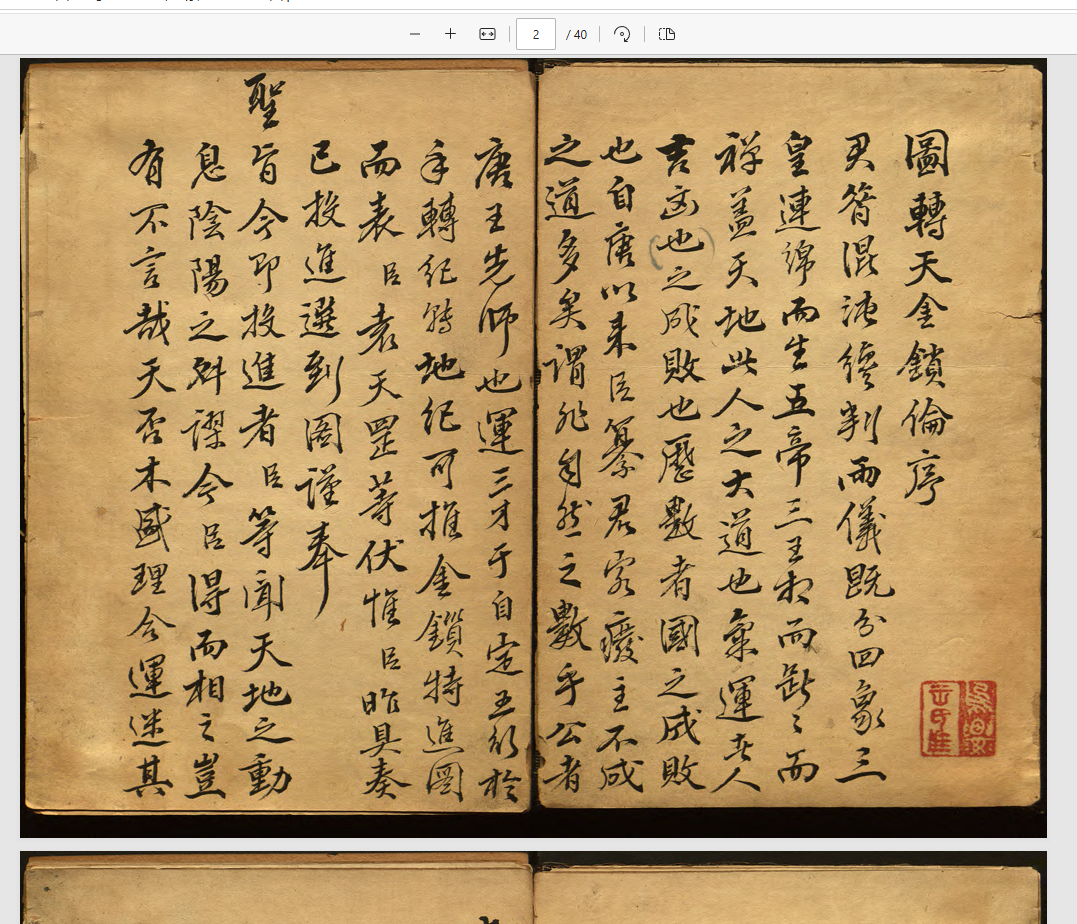The image size is (1077, 924).
Task: Click the red seal stamp on the right page
Action: point(958,718)
